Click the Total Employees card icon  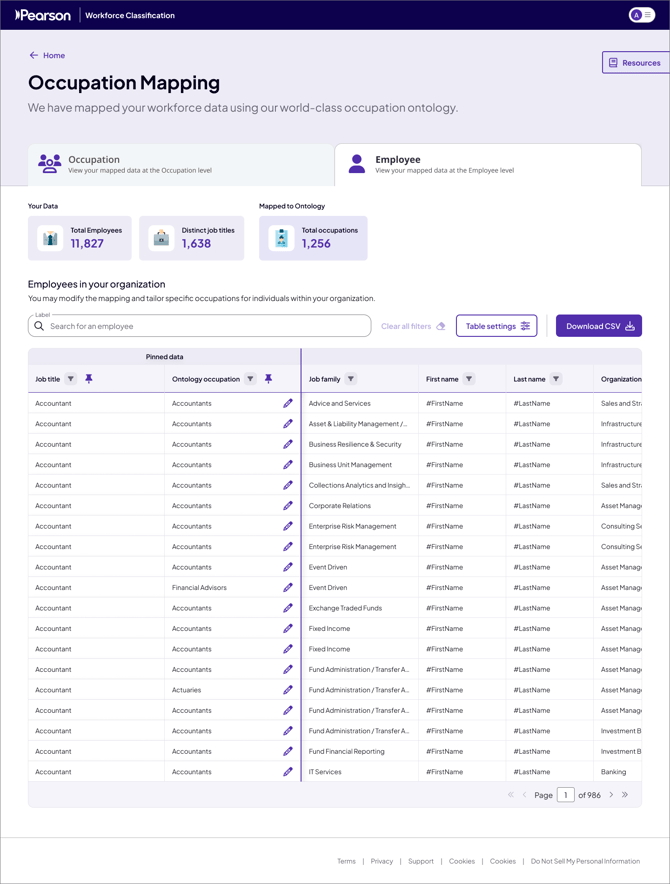(x=50, y=238)
